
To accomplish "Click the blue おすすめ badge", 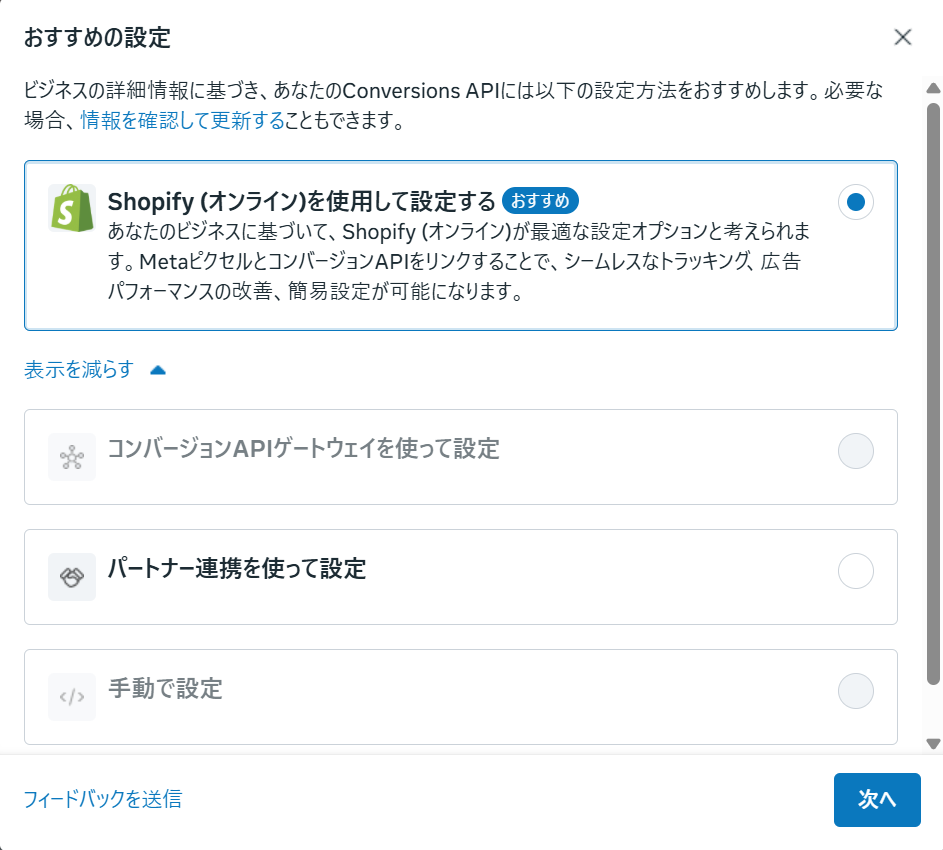I will [x=540, y=200].
